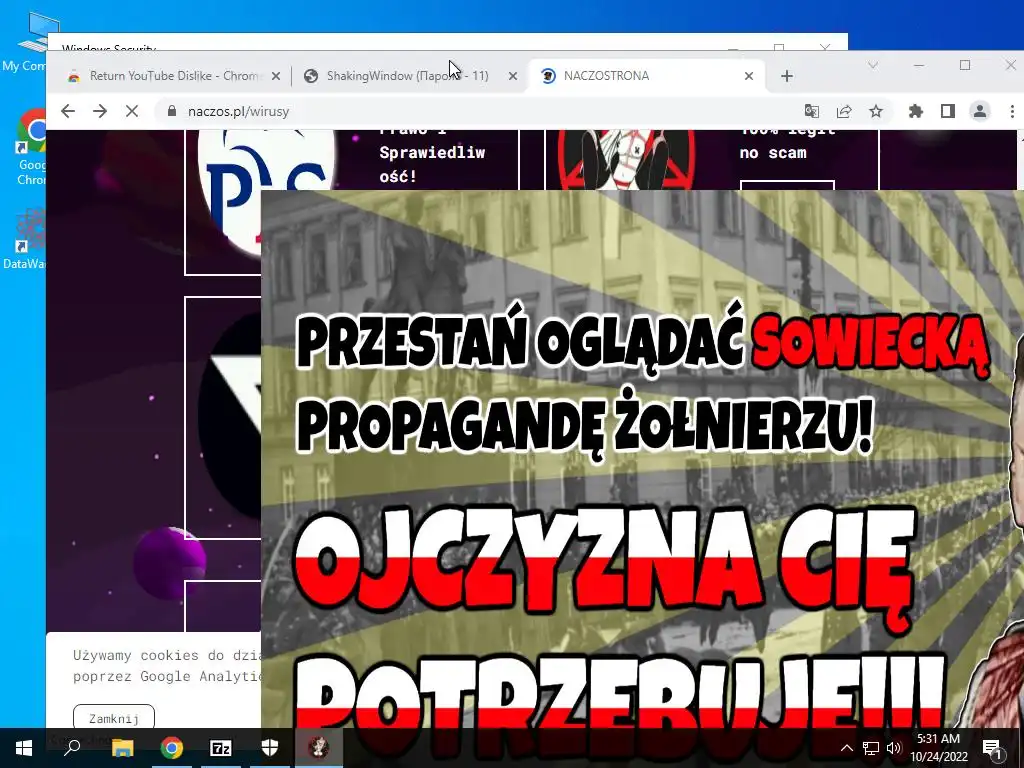Open Chrome from the taskbar
This screenshot has width=1024, height=768.
click(172, 748)
